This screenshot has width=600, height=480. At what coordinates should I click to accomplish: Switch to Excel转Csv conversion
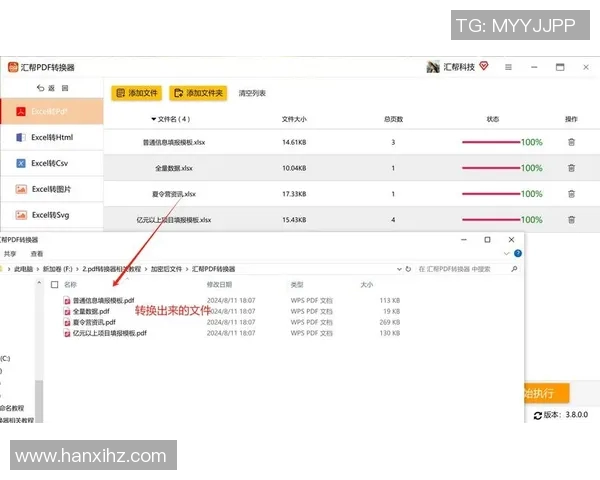(x=52, y=163)
